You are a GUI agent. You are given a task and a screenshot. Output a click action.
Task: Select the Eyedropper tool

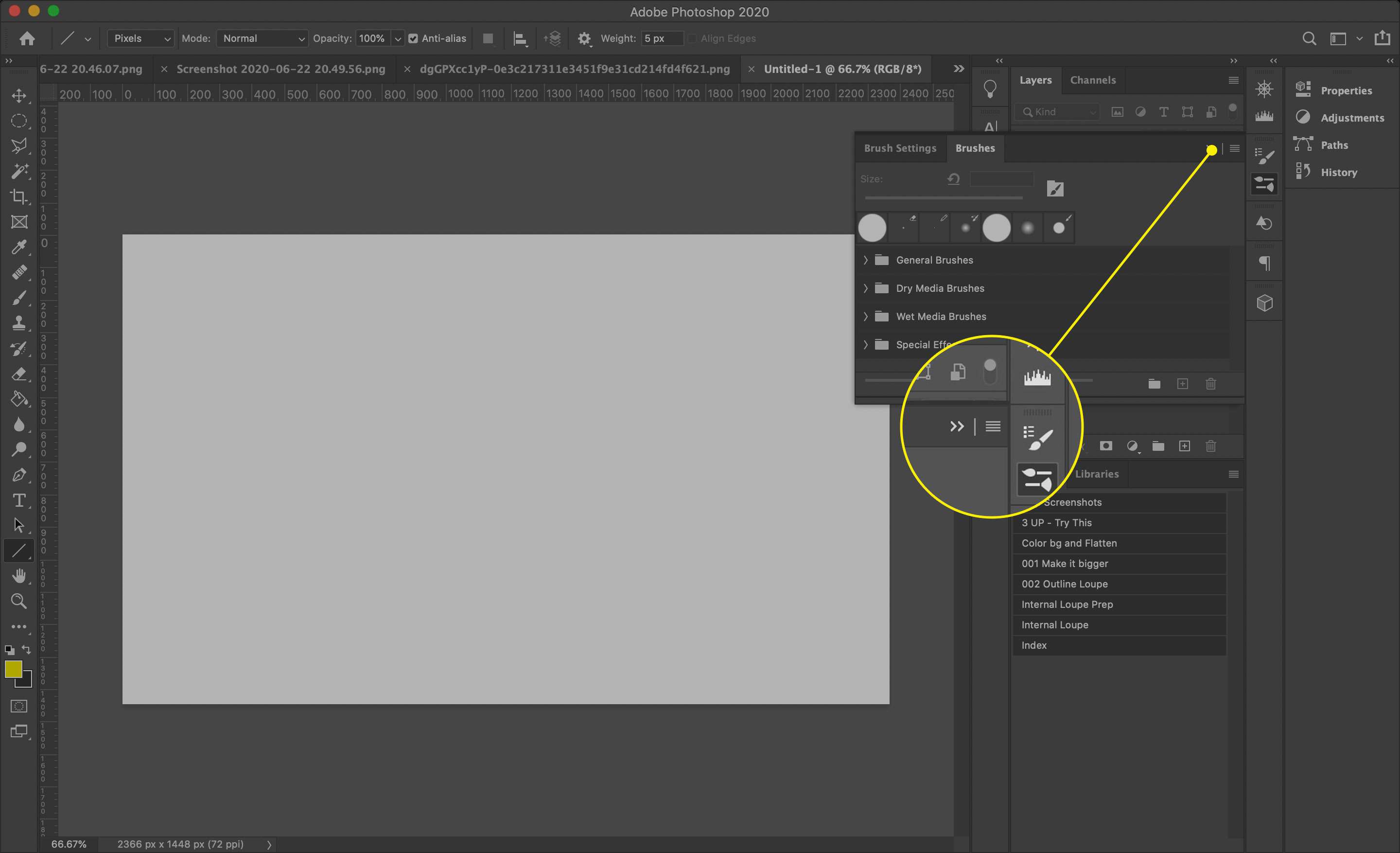[19, 247]
